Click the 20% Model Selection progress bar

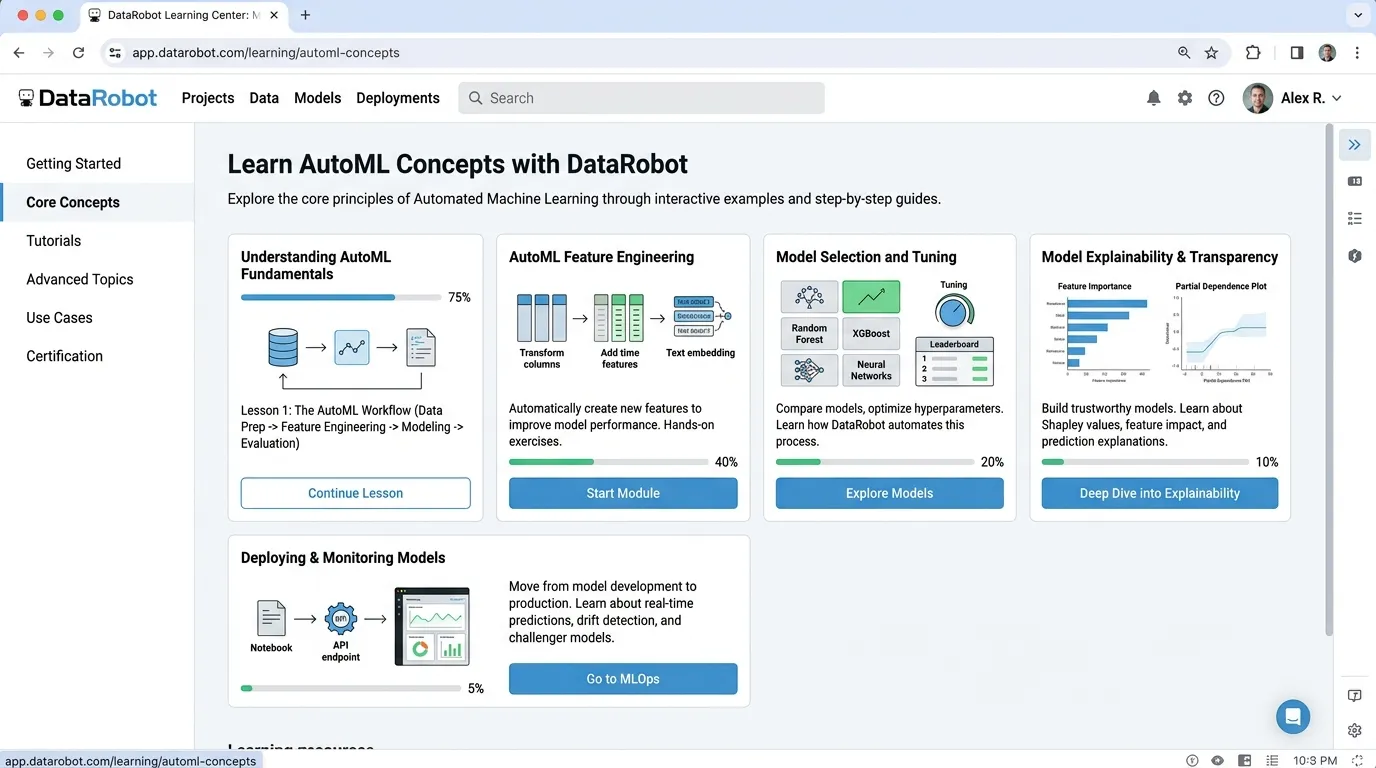[875, 462]
